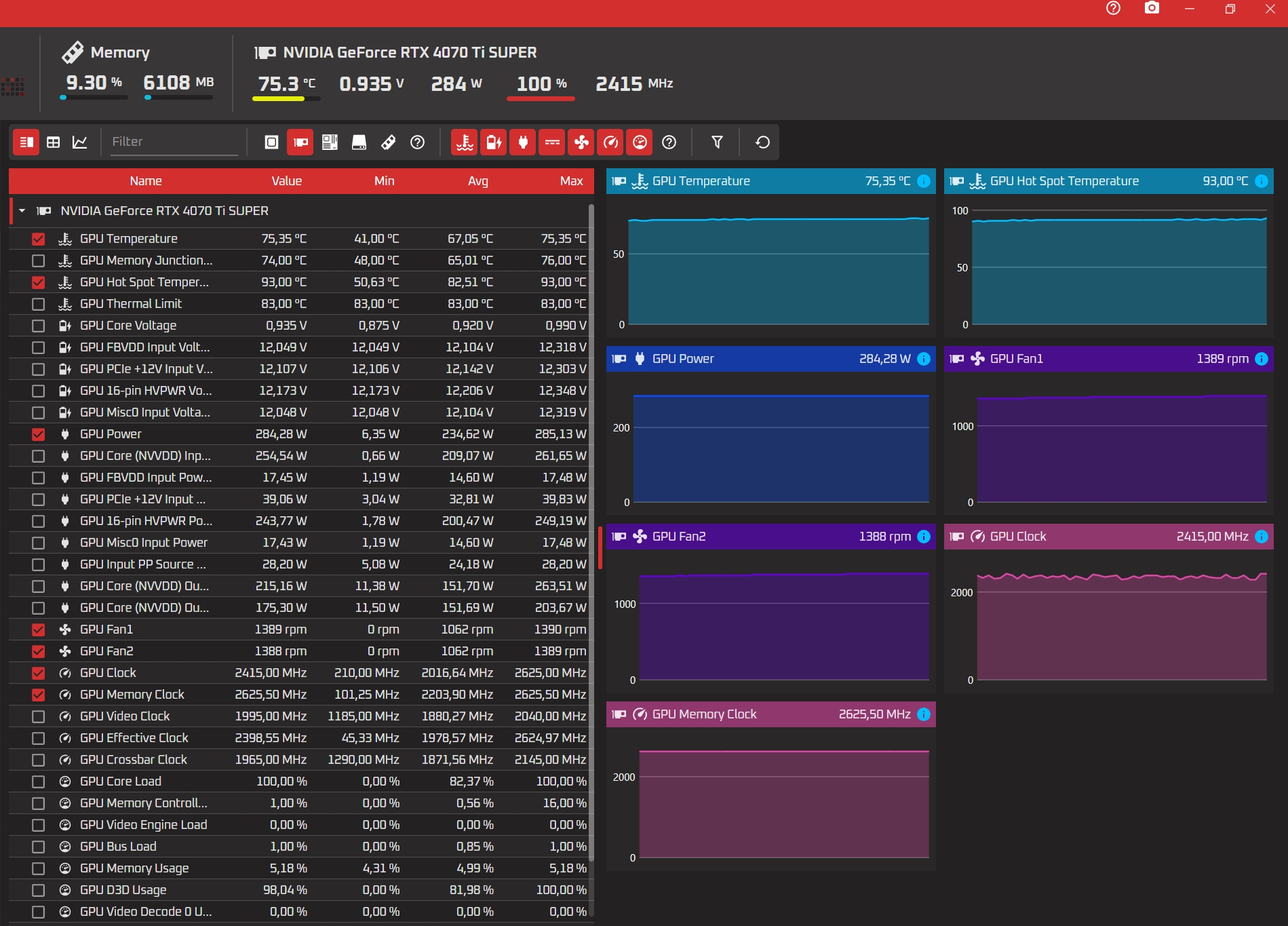This screenshot has height=926, width=1288.
Task: Toggle the fan sensor filter icon
Action: (x=581, y=142)
